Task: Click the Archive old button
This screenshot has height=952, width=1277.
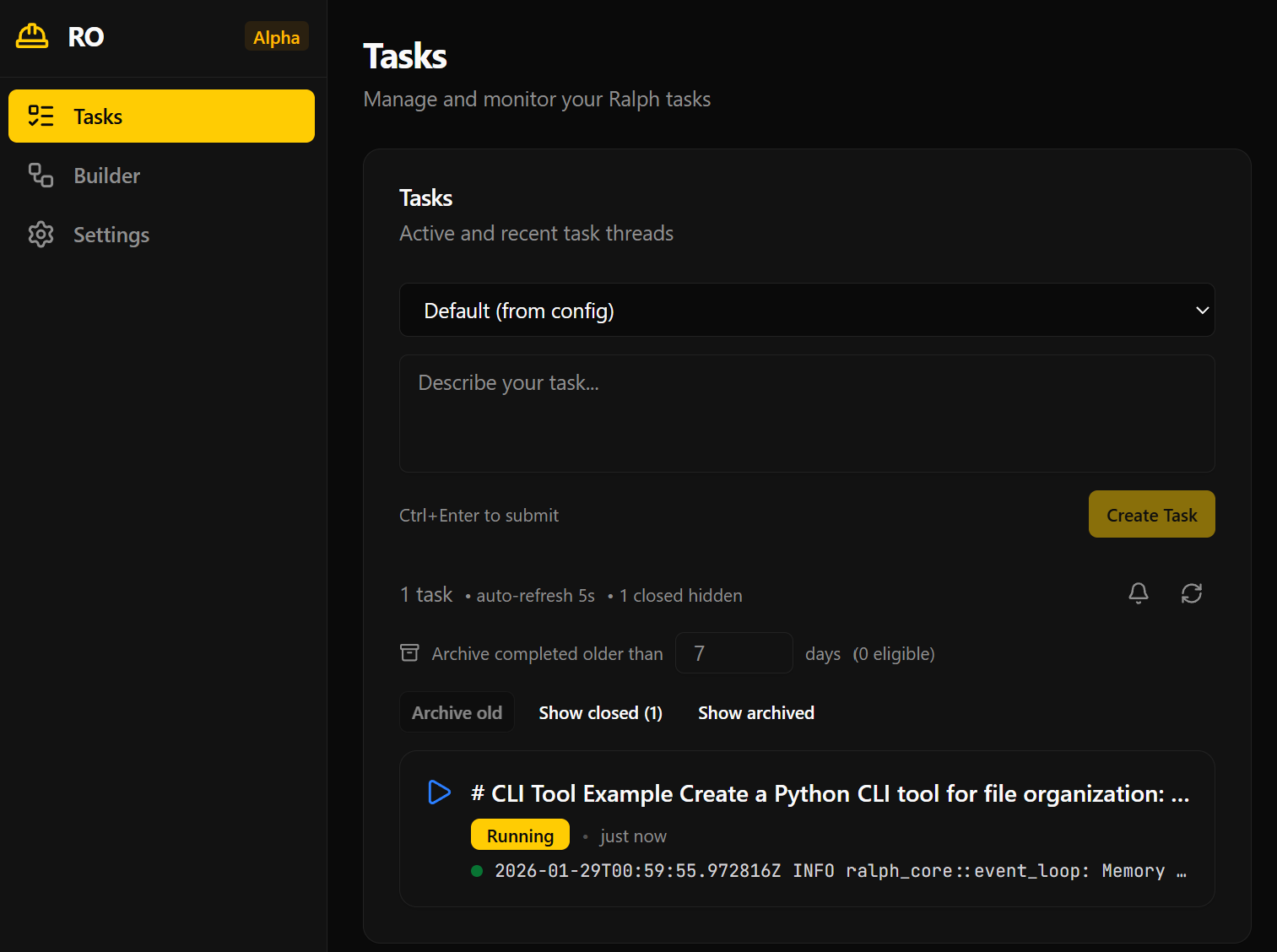Action: pos(457,713)
